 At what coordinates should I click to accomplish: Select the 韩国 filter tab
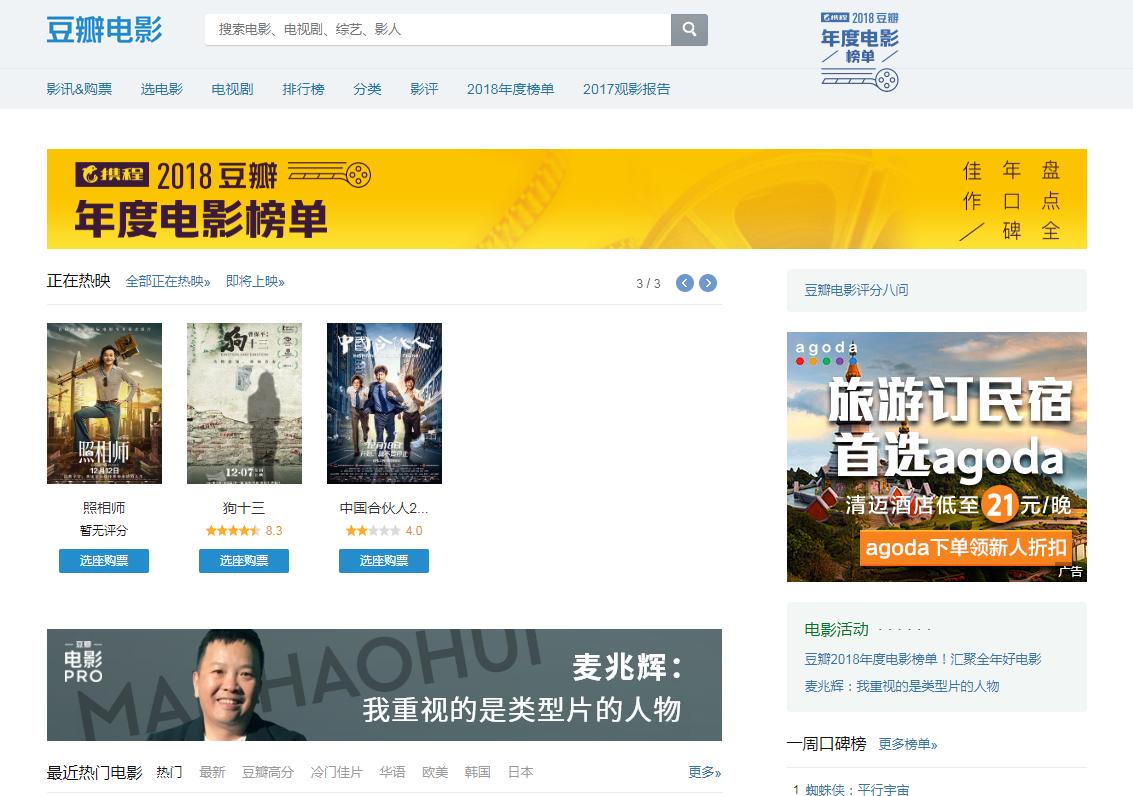pos(477,772)
